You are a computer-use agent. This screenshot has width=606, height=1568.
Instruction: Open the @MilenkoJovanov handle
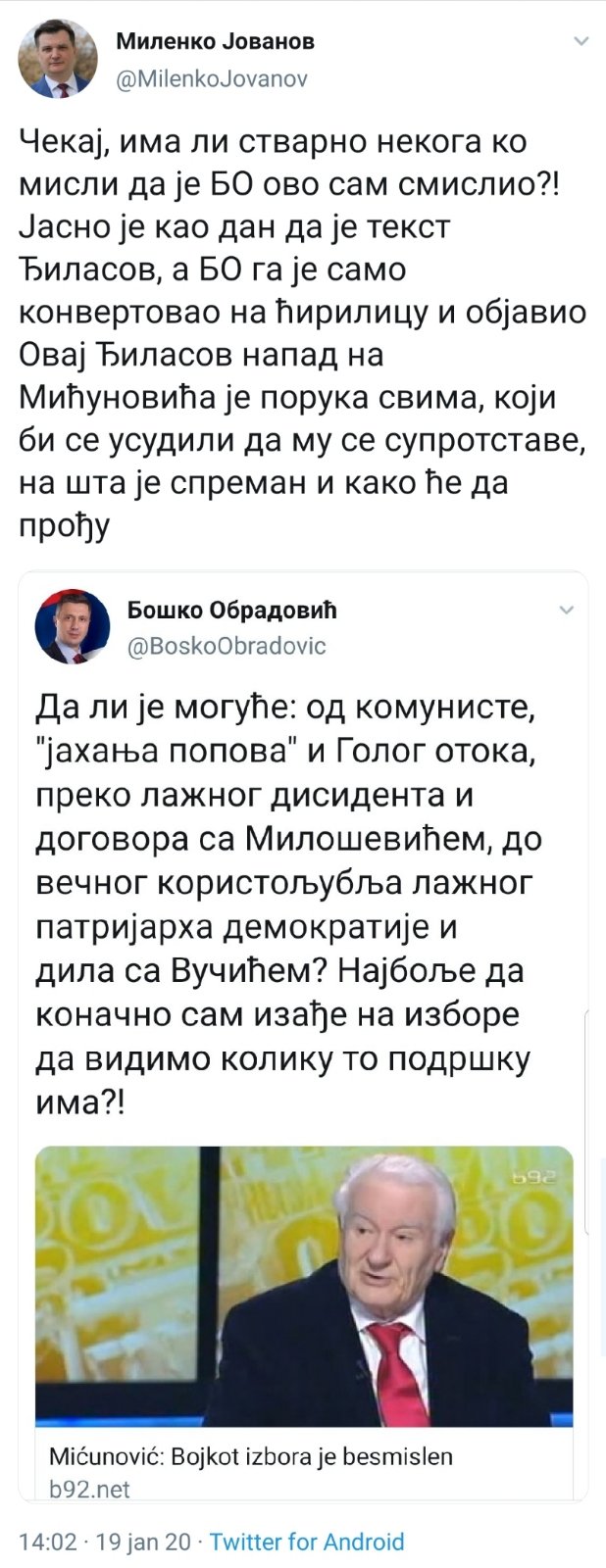pyautogui.click(x=212, y=79)
